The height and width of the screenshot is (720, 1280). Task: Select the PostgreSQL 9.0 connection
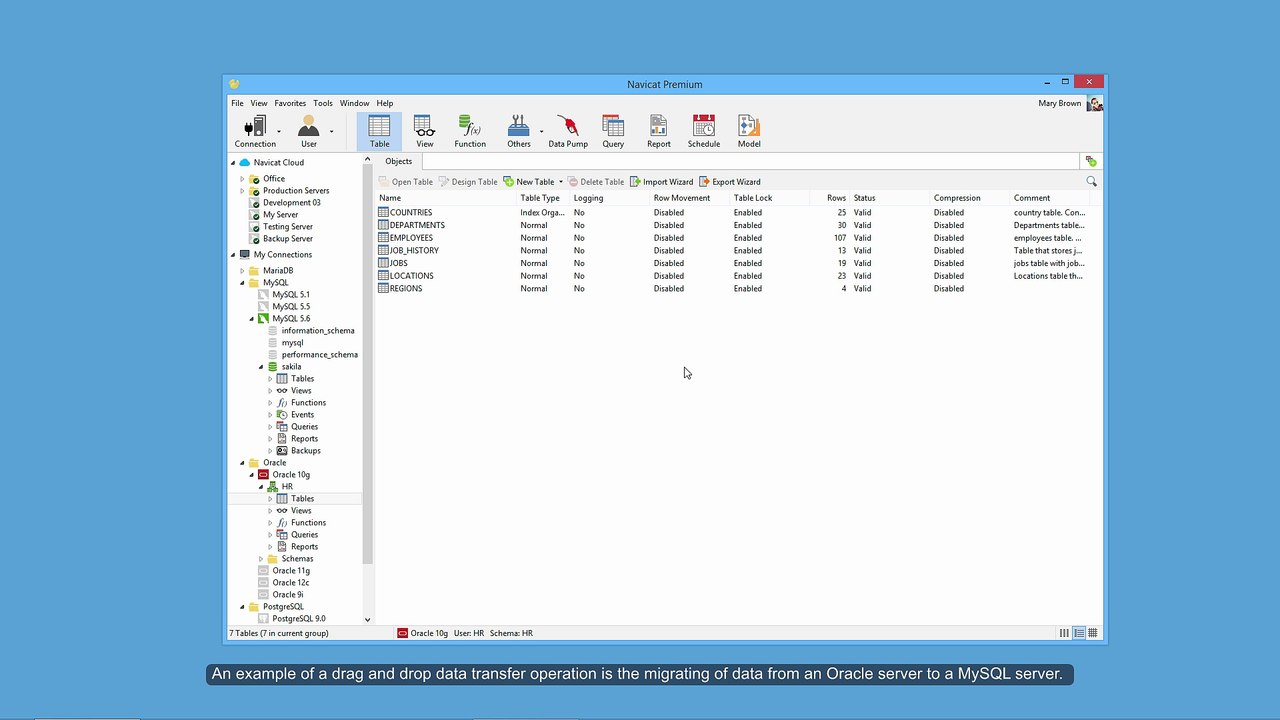tap(298, 619)
